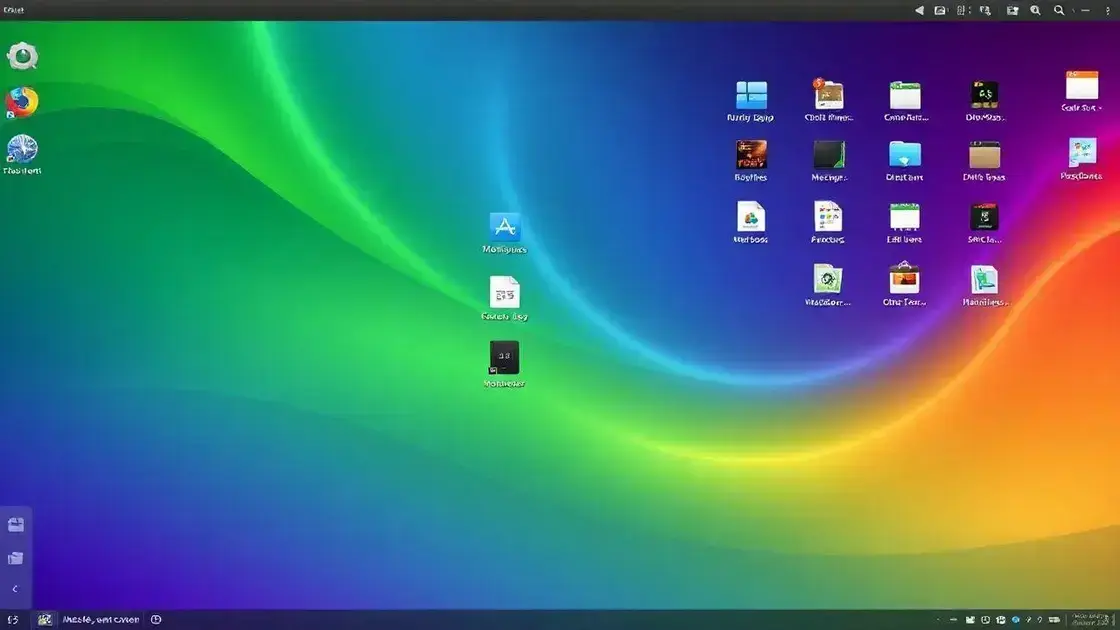This screenshot has height=630, width=1120.
Task: Open the start menu icon on taskbar
Action: (x=13, y=620)
